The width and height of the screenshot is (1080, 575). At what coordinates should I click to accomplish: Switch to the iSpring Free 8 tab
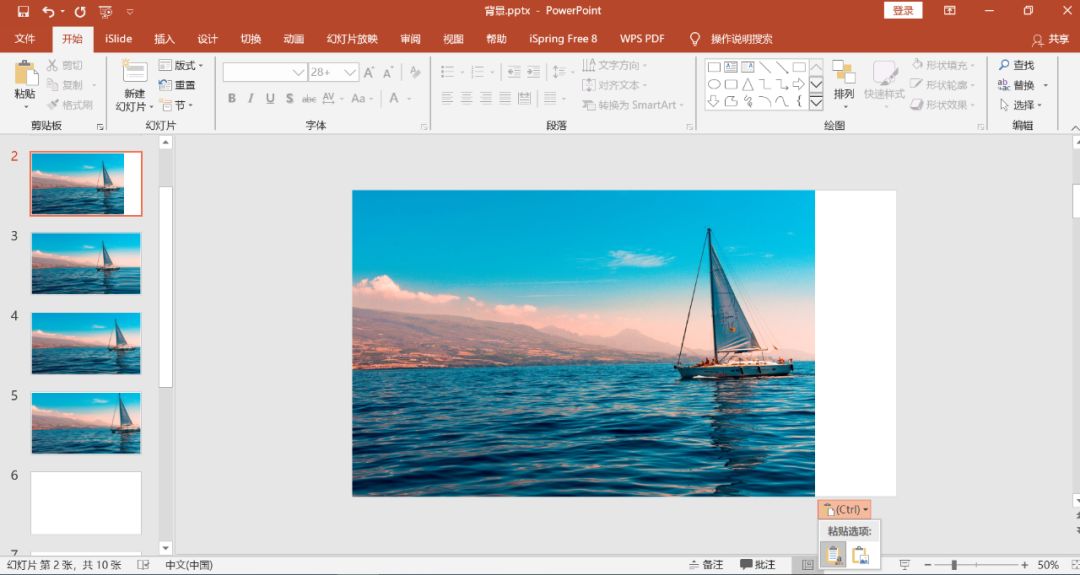click(562, 39)
